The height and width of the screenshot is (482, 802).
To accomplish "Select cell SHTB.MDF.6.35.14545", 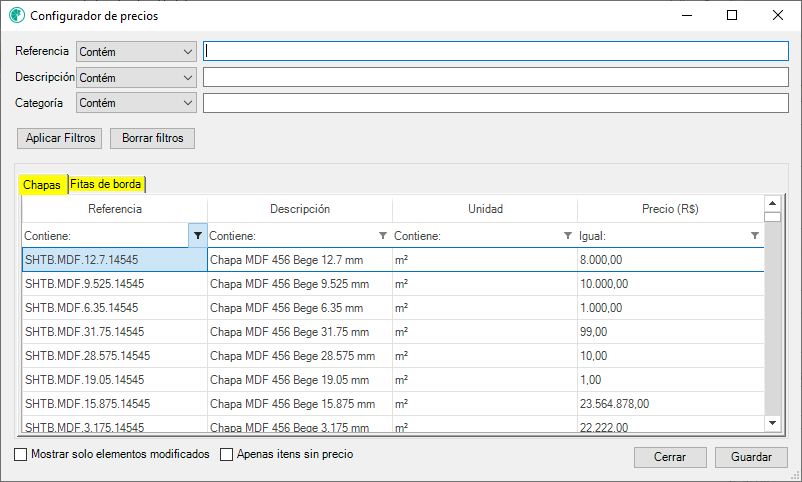I will click(x=115, y=308).
